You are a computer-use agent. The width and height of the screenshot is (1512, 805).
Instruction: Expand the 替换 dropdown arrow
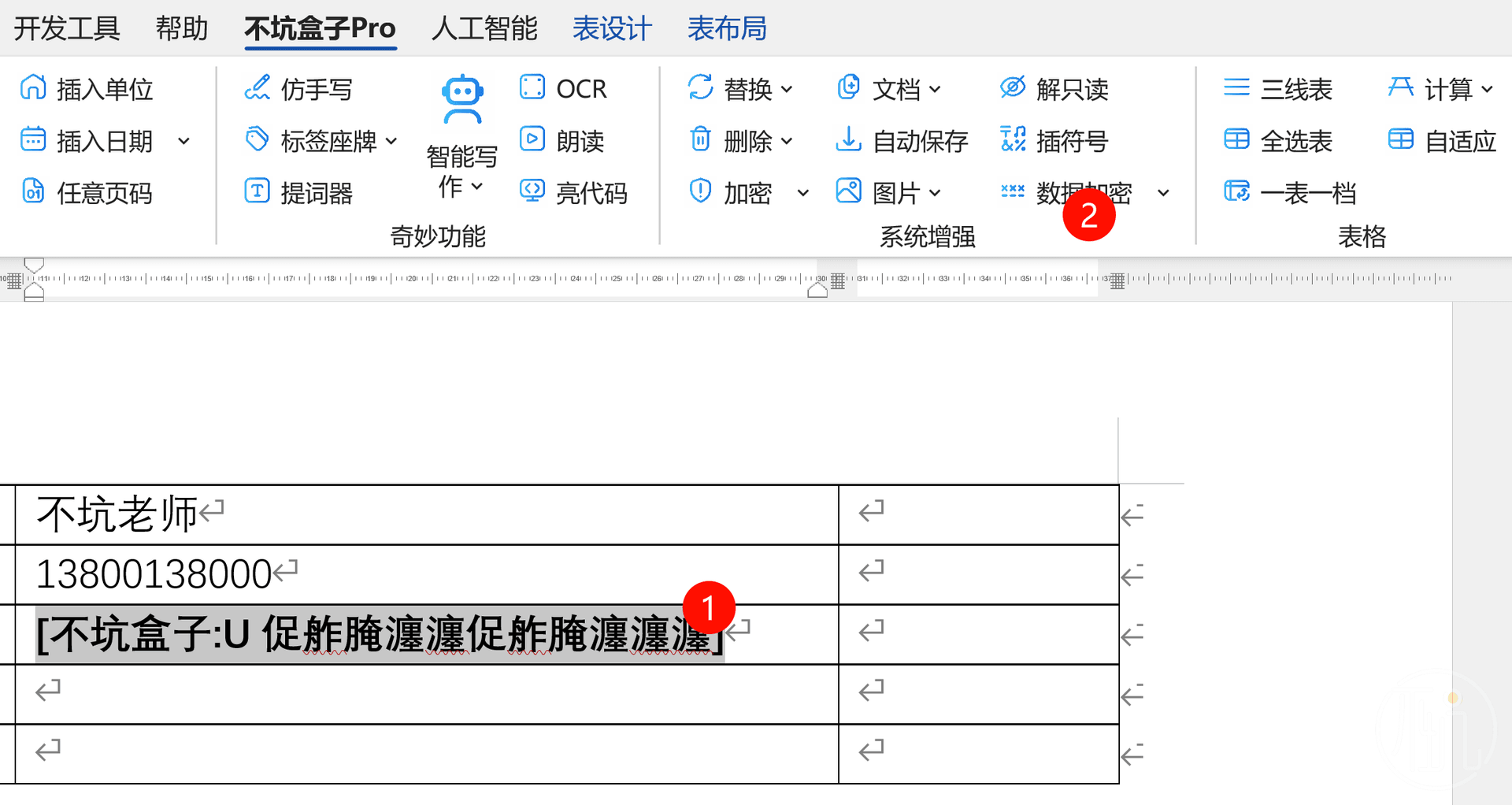click(787, 90)
